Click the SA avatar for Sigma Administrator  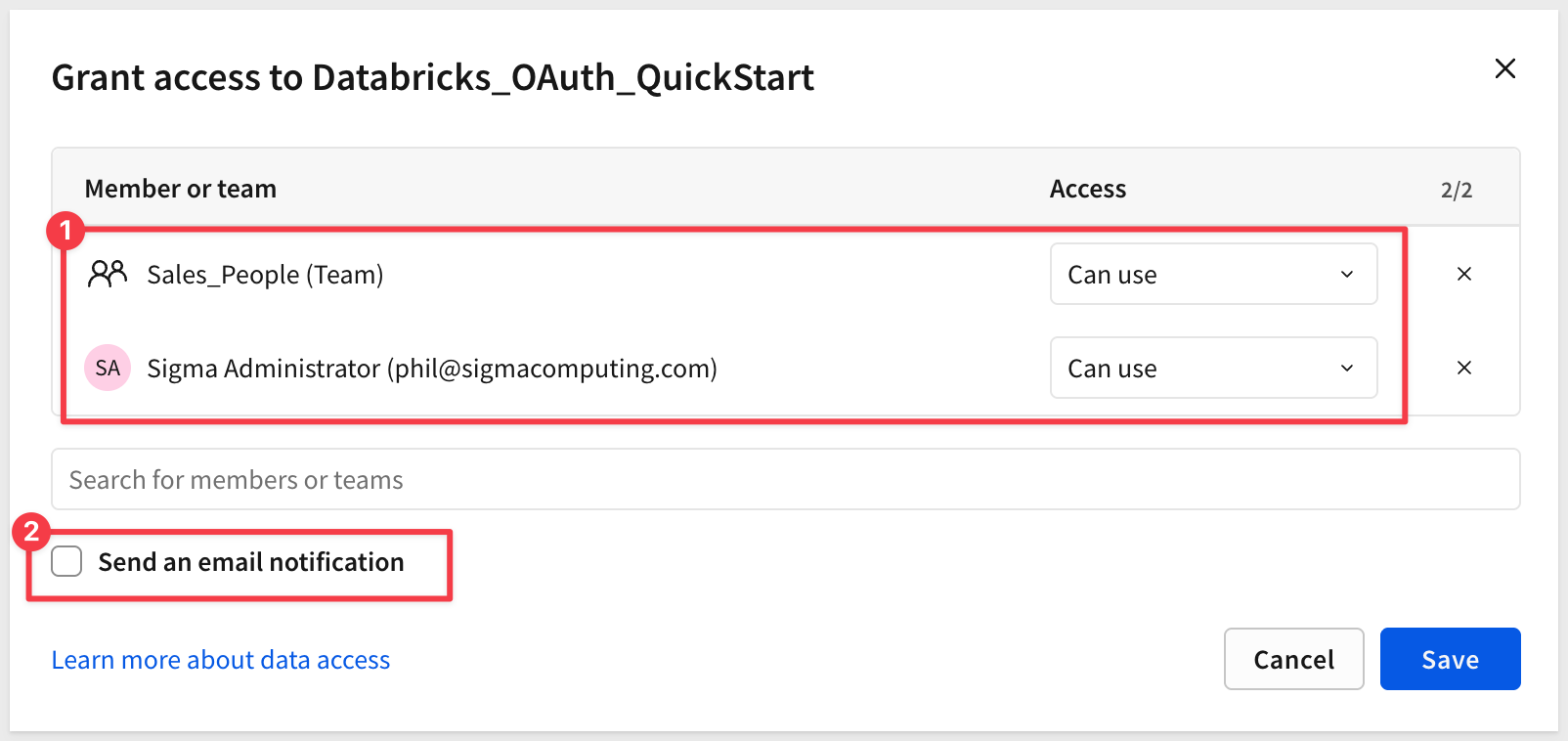(x=108, y=368)
